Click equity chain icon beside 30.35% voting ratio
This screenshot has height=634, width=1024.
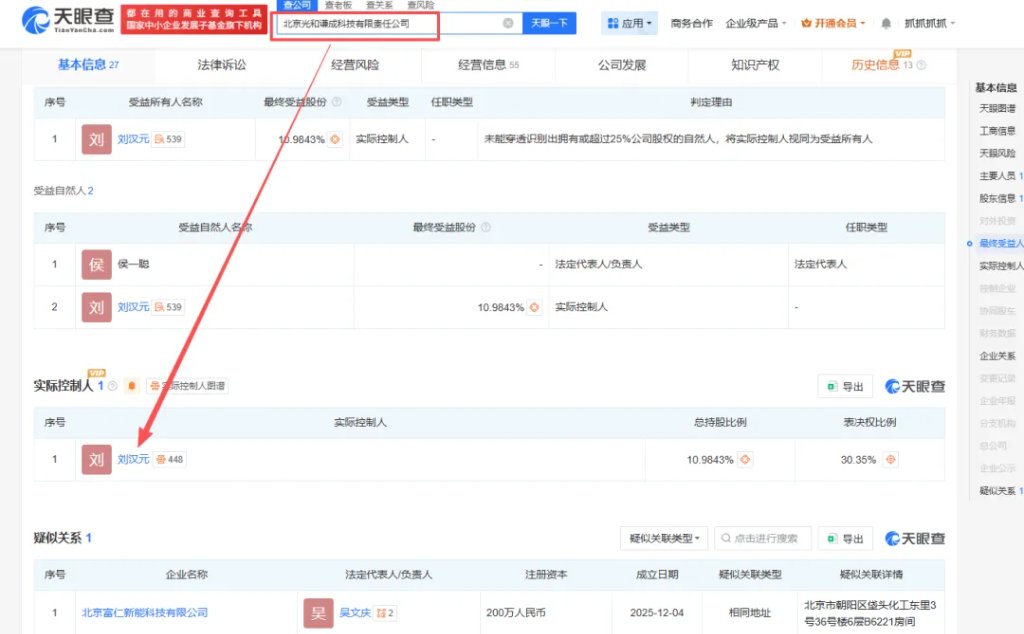(x=891, y=460)
